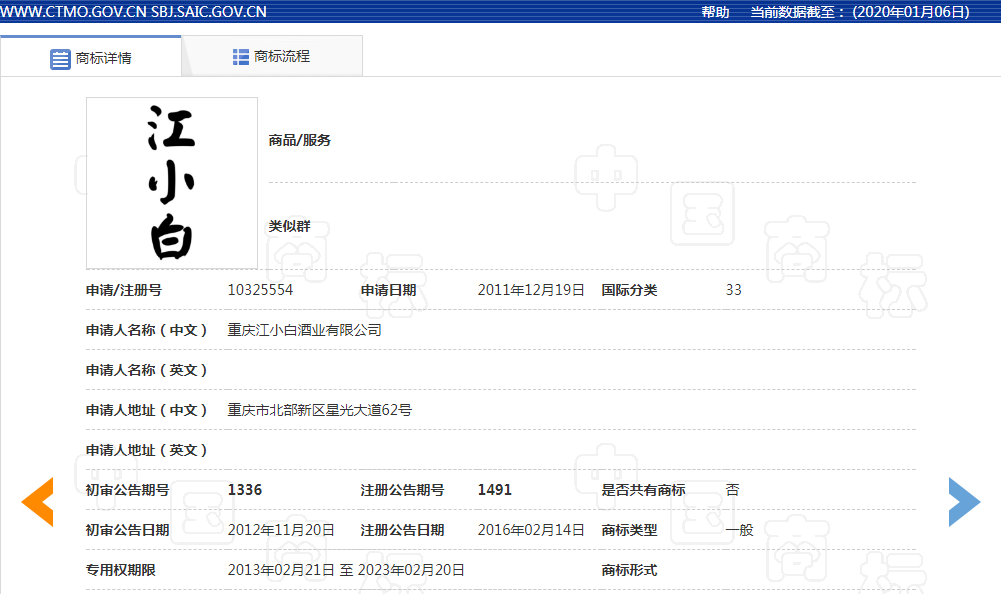
Task: Switch to the 商标详情 tab
Action: tap(91, 57)
